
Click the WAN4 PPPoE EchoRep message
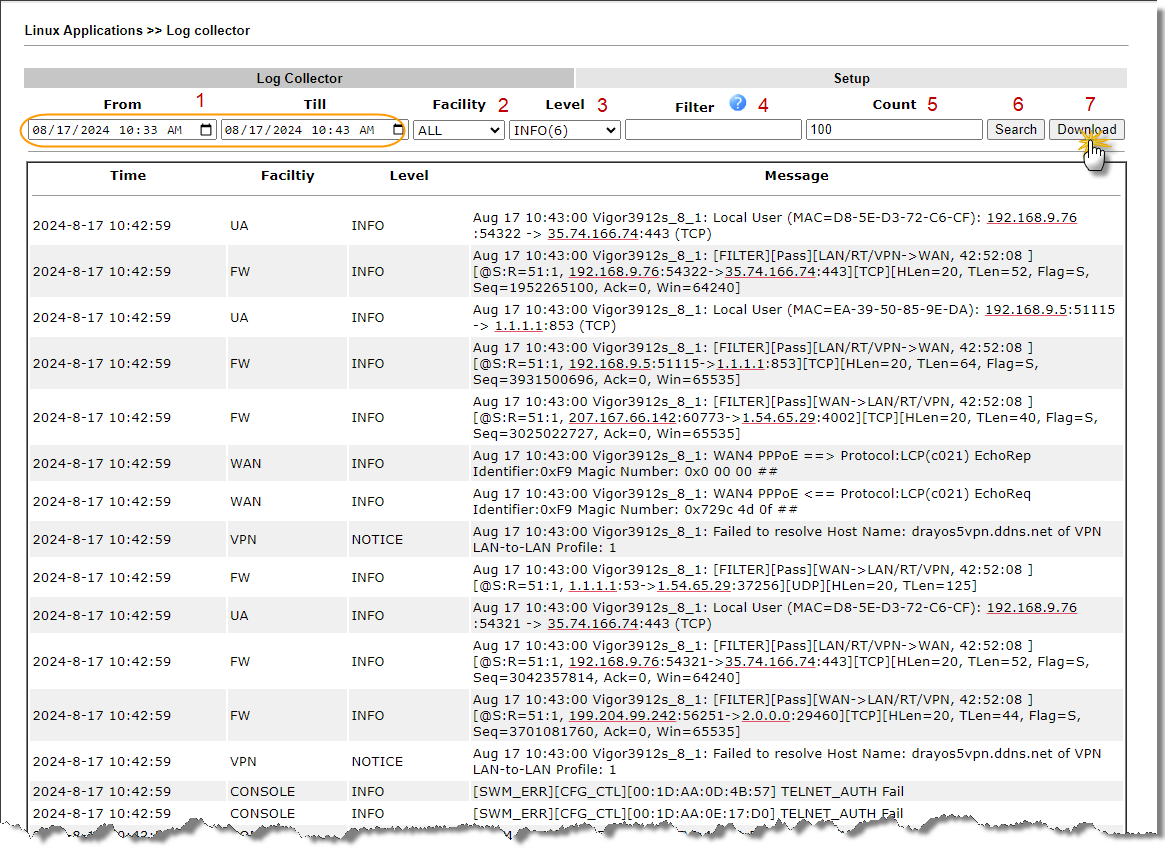click(x=752, y=463)
